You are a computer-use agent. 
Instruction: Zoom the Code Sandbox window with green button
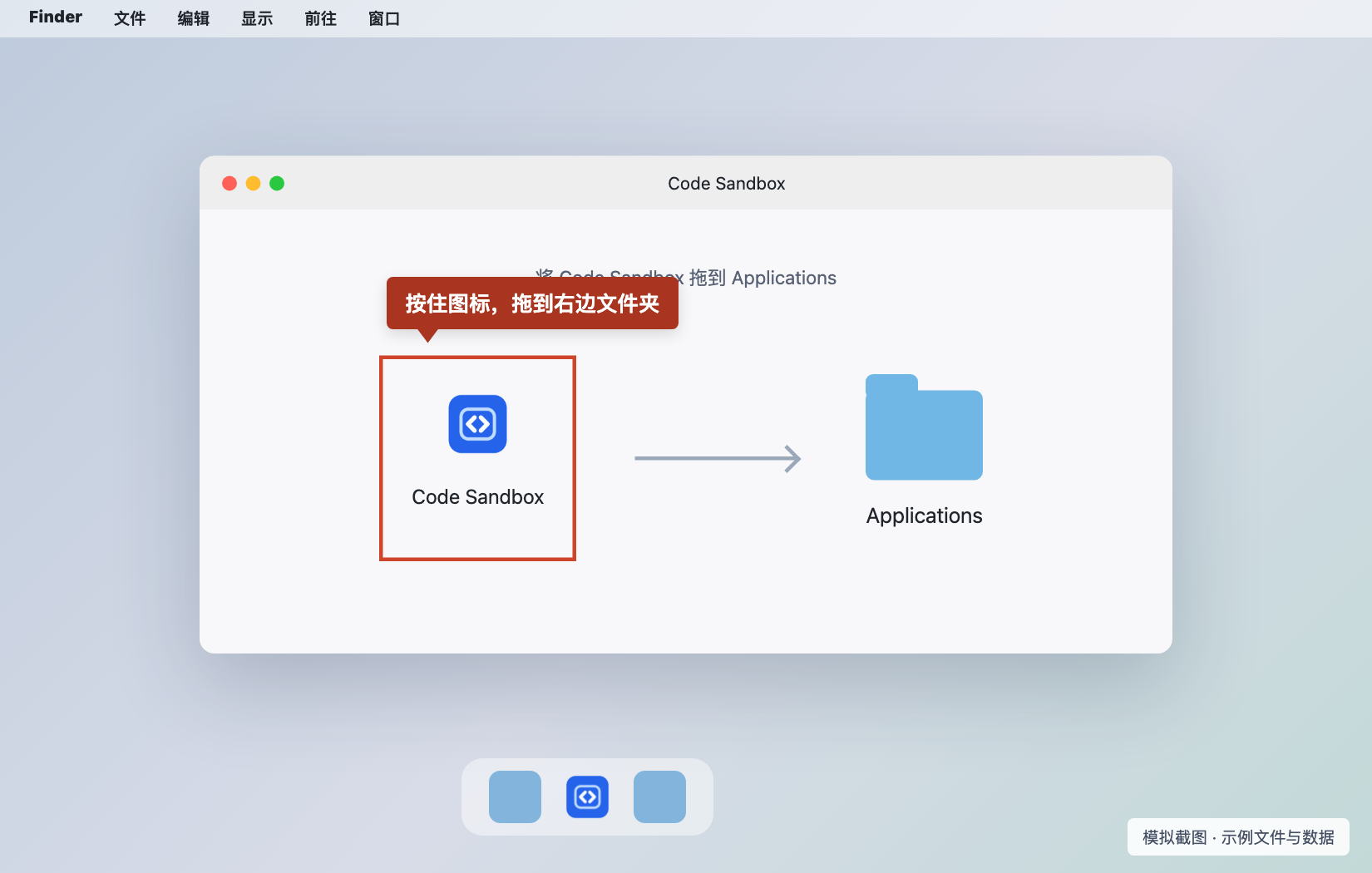coord(277,183)
